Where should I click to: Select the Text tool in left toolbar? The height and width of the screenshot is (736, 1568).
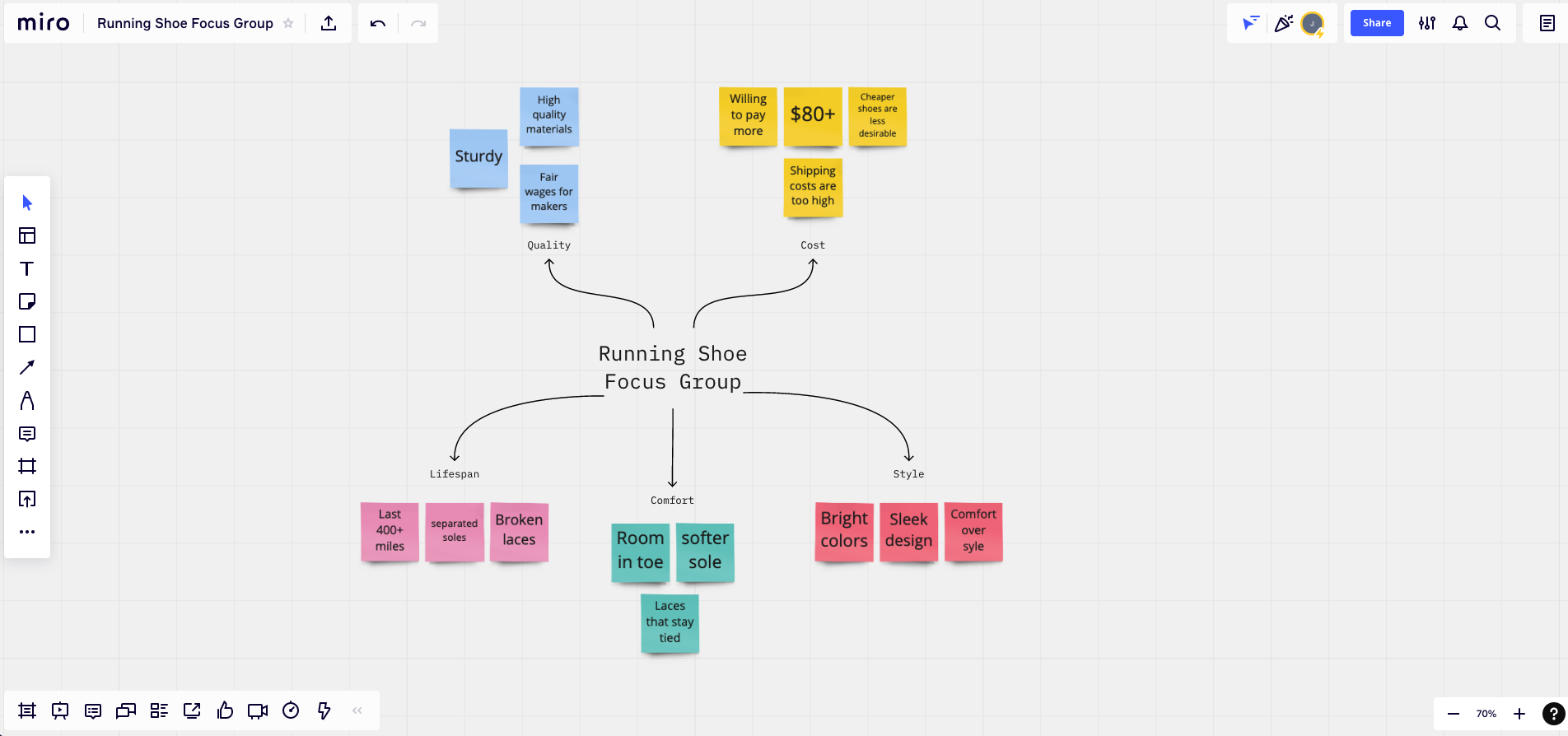click(x=27, y=268)
